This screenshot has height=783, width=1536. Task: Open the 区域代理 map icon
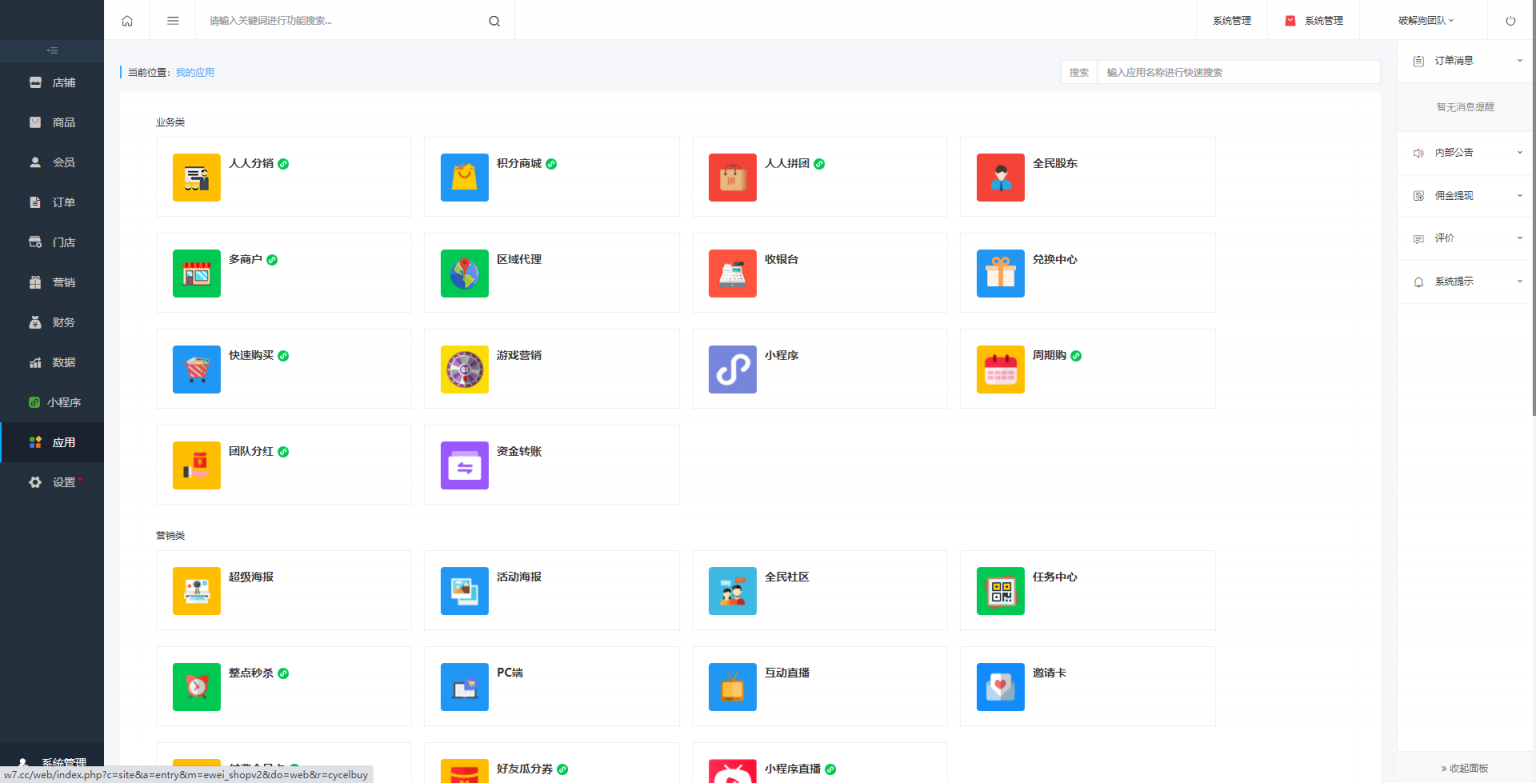465,273
